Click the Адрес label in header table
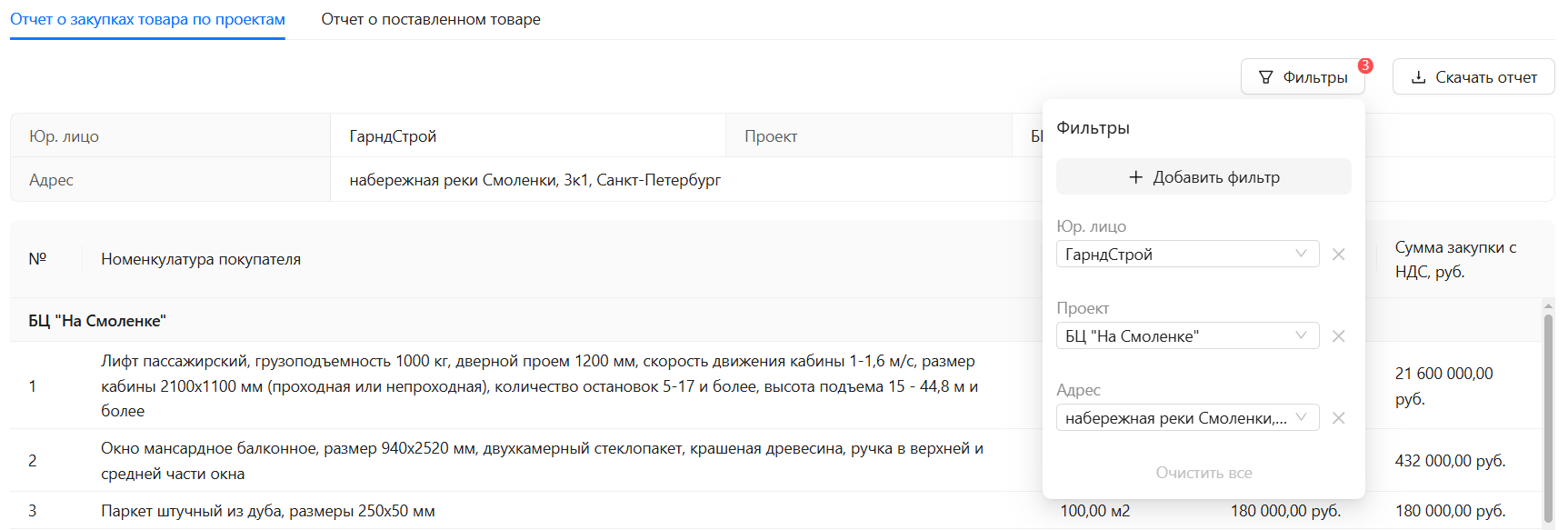The image size is (1568, 530). point(51,180)
